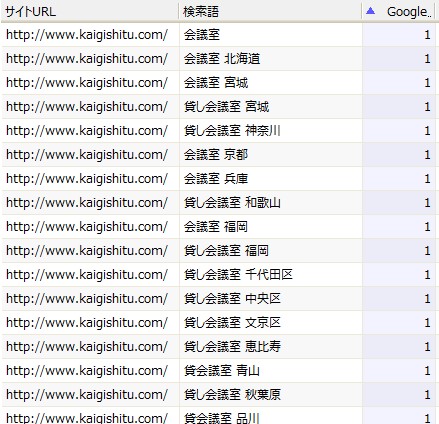Select the 貸会議室 青山 row
This screenshot has width=439, height=424.
click(x=218, y=371)
